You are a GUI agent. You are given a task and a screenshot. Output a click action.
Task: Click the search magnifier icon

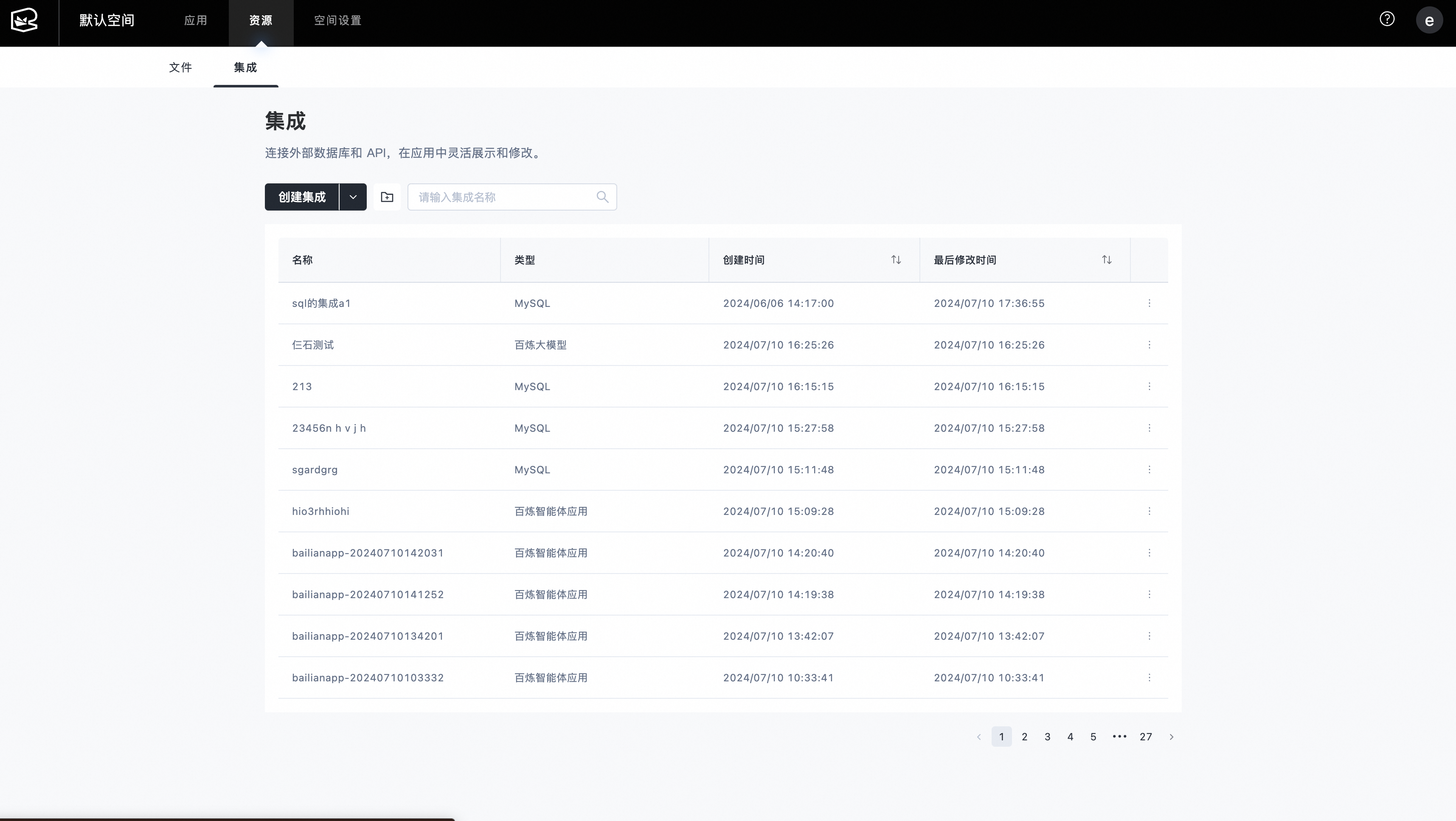[x=602, y=197]
